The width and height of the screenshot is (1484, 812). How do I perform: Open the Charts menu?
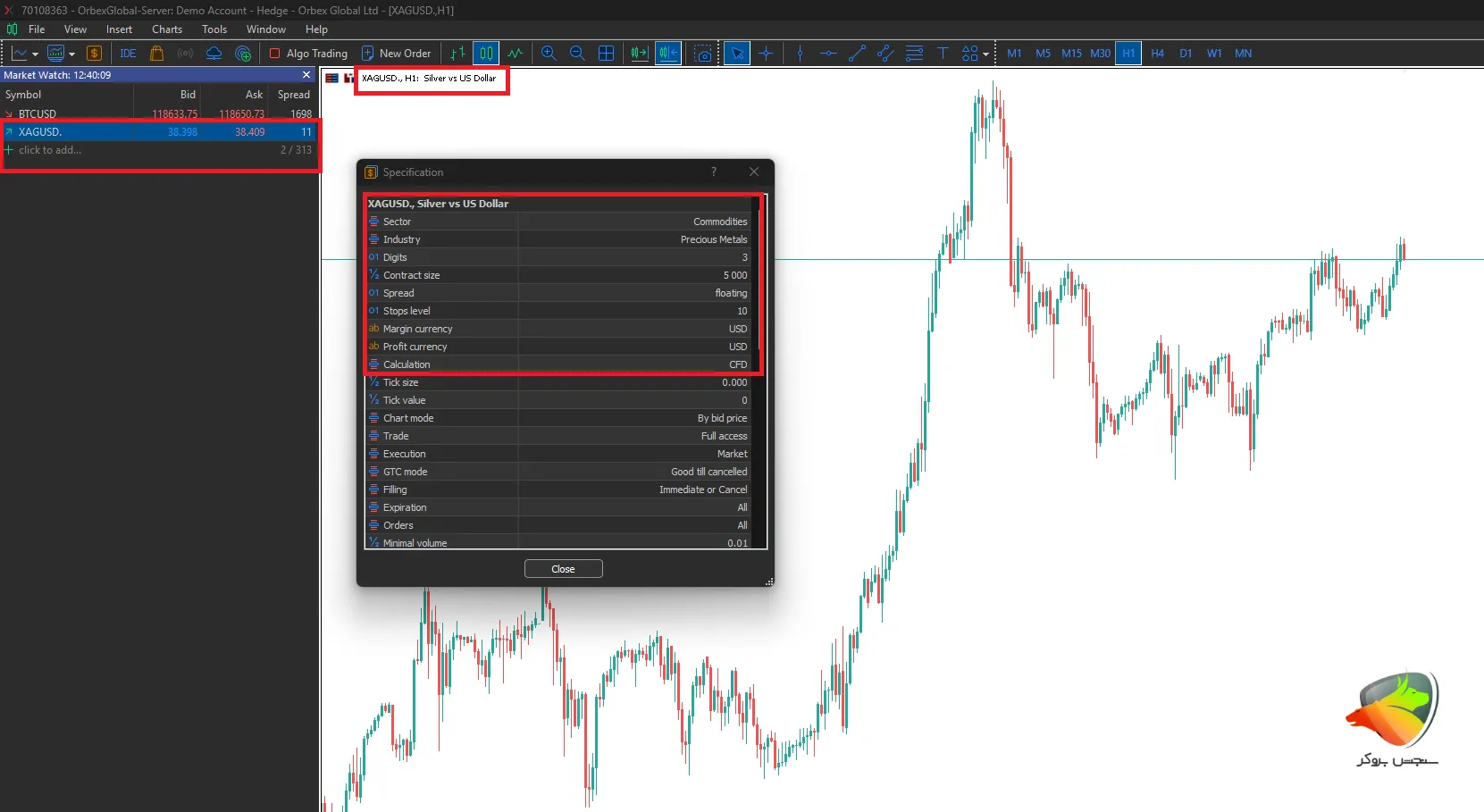(x=167, y=29)
